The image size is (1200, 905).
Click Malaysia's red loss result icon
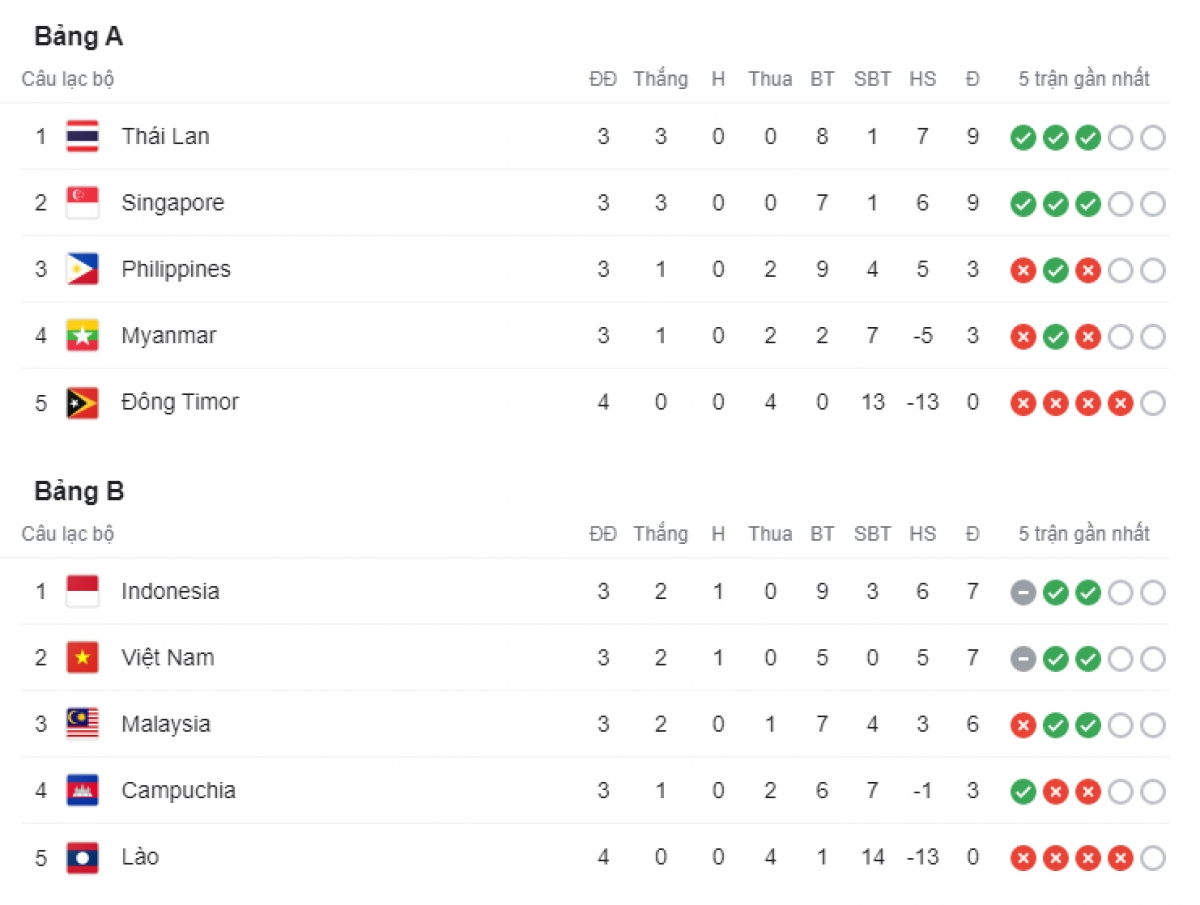click(1023, 726)
